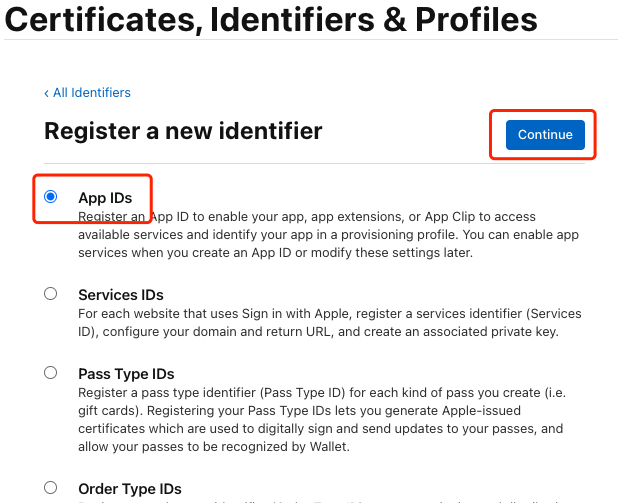Go back to All Identifiers
Viewport: 618px width, 503px height.
coord(91,93)
